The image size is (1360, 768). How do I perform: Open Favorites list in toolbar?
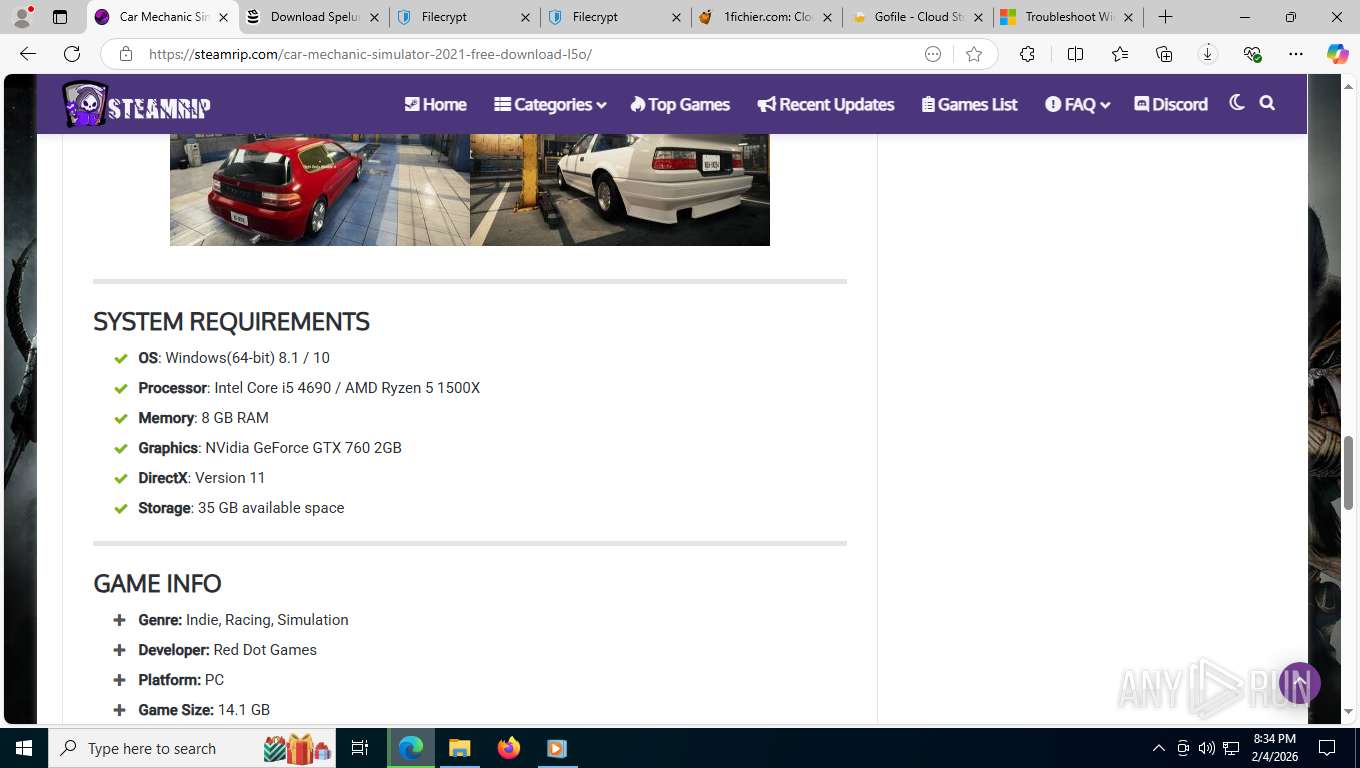[x=1120, y=54]
